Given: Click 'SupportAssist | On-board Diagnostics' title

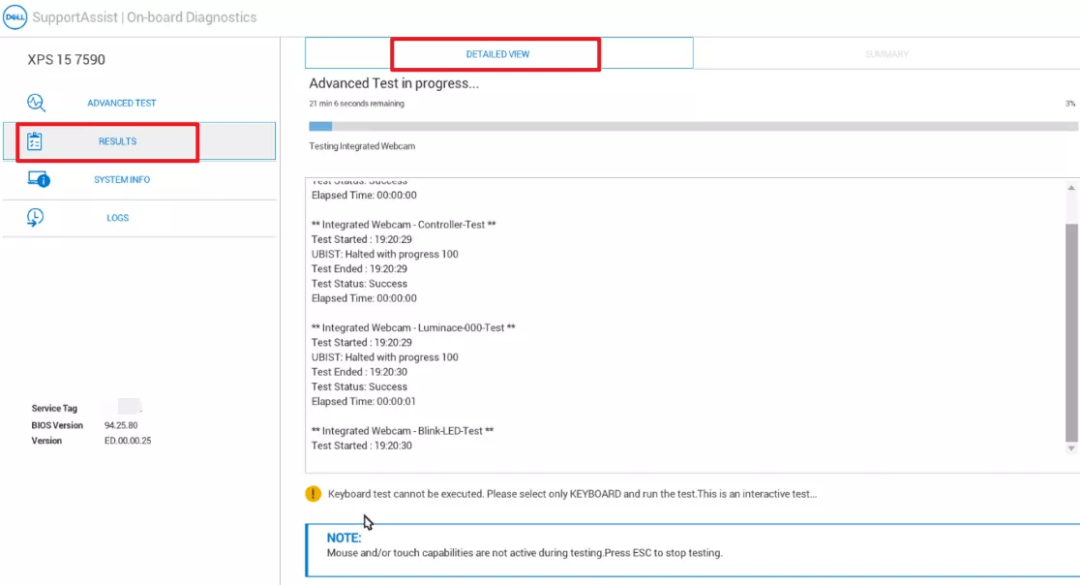Looking at the screenshot, I should click(145, 17).
